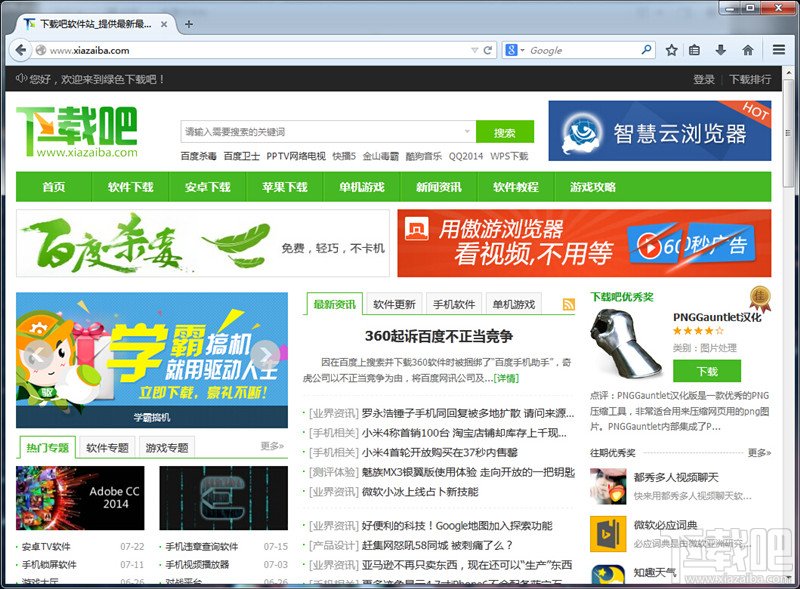Click the 百度杀毒 green banner
This screenshot has height=589, width=800.
(203, 243)
